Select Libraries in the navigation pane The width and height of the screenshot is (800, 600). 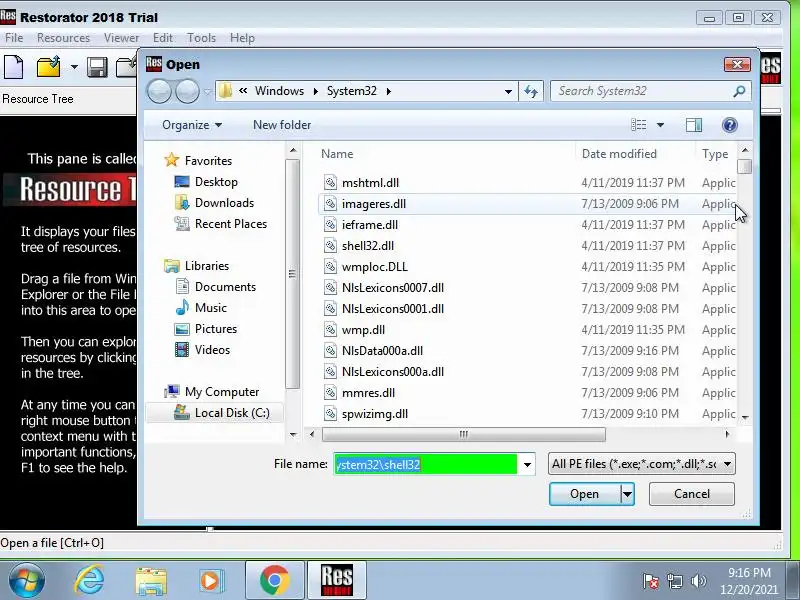click(207, 266)
